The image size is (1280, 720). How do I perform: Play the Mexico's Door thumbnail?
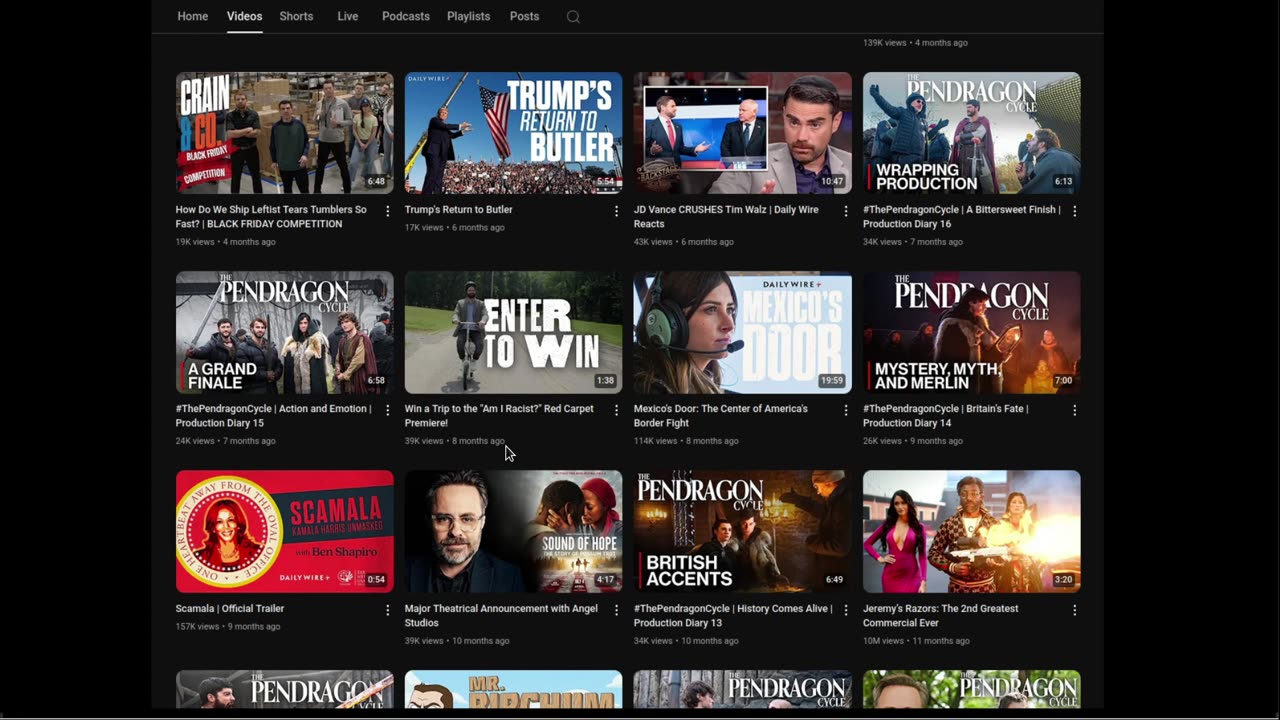(743, 332)
